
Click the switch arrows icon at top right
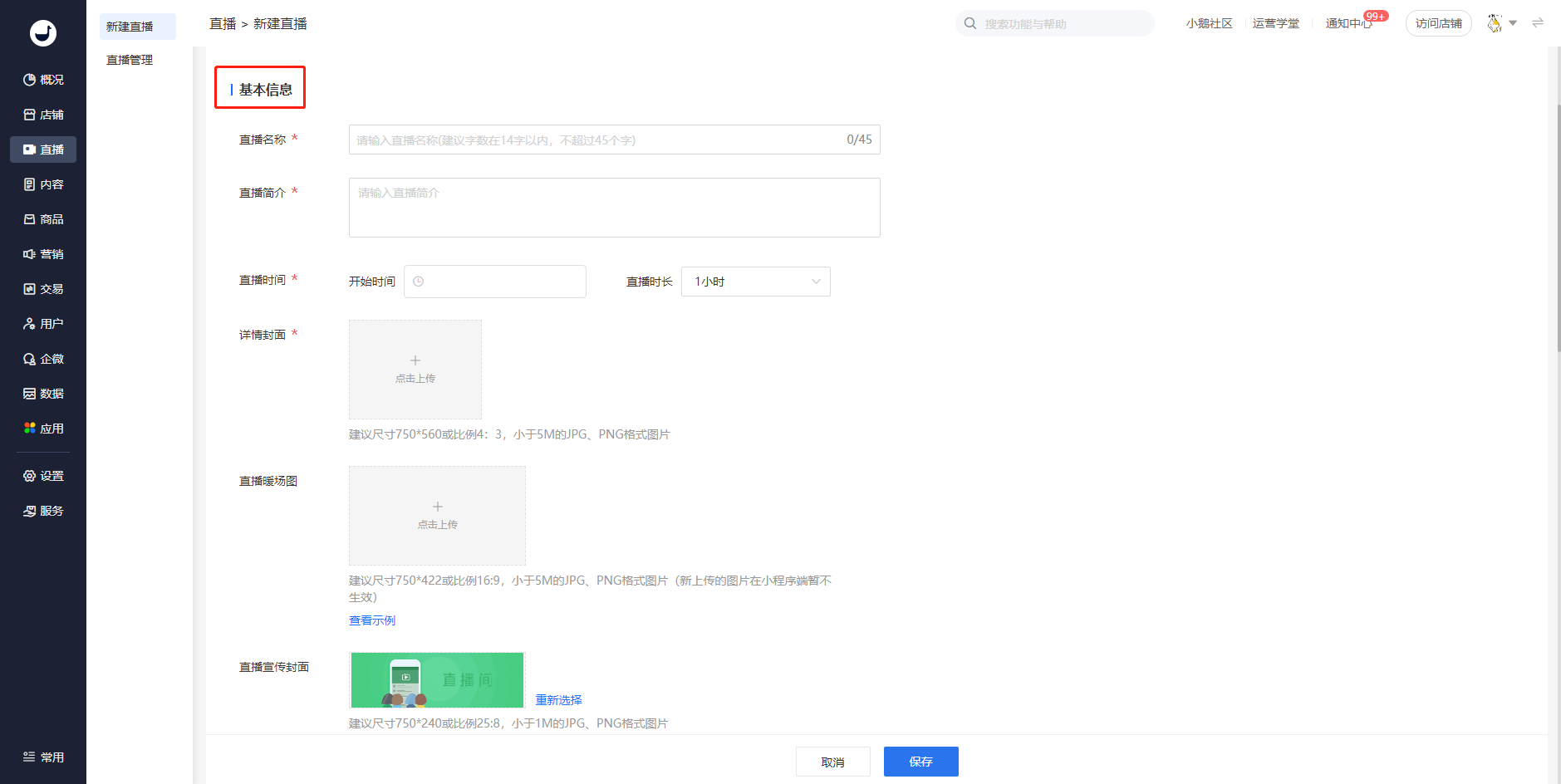coord(1538,22)
